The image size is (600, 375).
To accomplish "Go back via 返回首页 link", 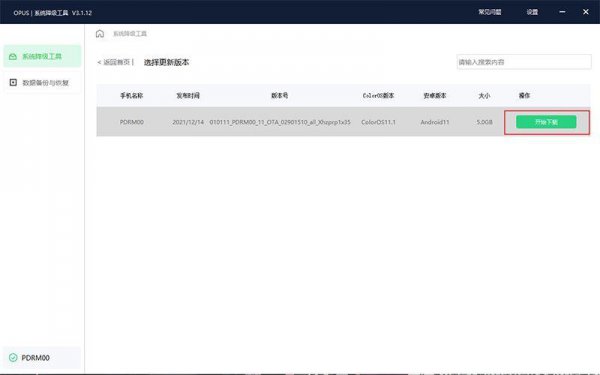I will [115, 62].
